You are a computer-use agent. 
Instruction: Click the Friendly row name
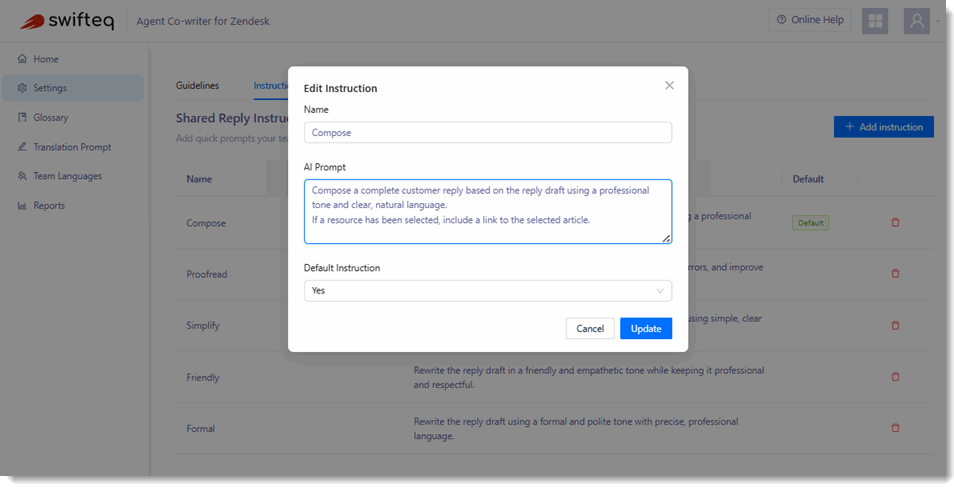[203, 377]
